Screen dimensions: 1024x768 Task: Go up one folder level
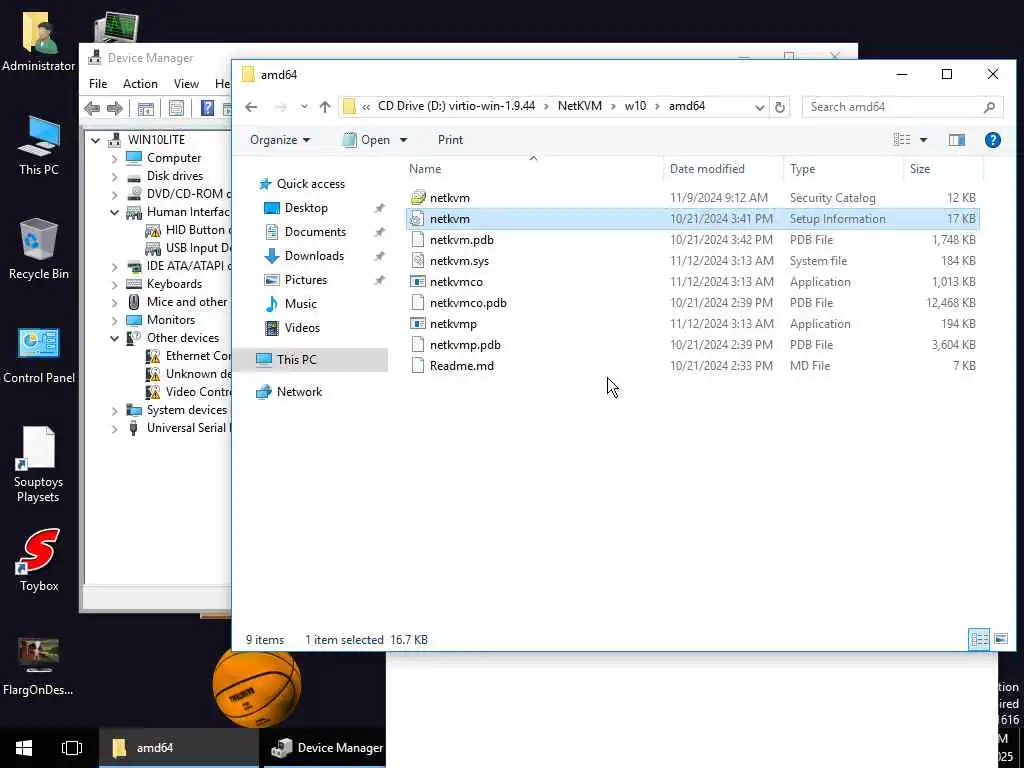pyautogui.click(x=325, y=107)
